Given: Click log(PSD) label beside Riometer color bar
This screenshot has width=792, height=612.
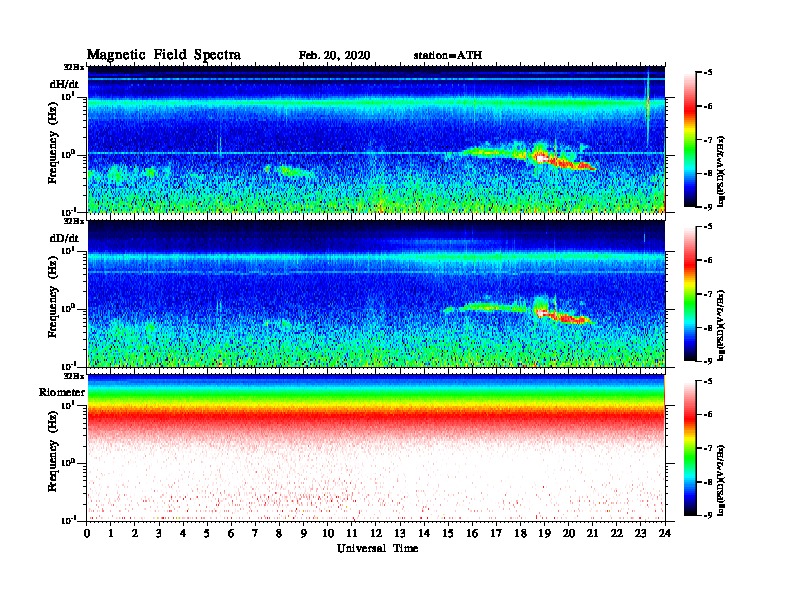Looking at the screenshot, I should (x=721, y=480).
